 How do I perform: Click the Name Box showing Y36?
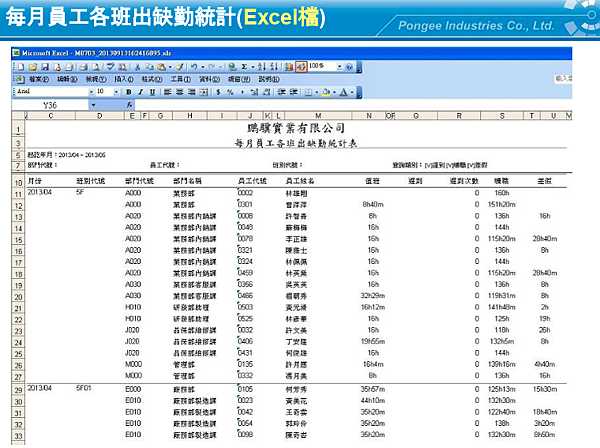(51, 105)
